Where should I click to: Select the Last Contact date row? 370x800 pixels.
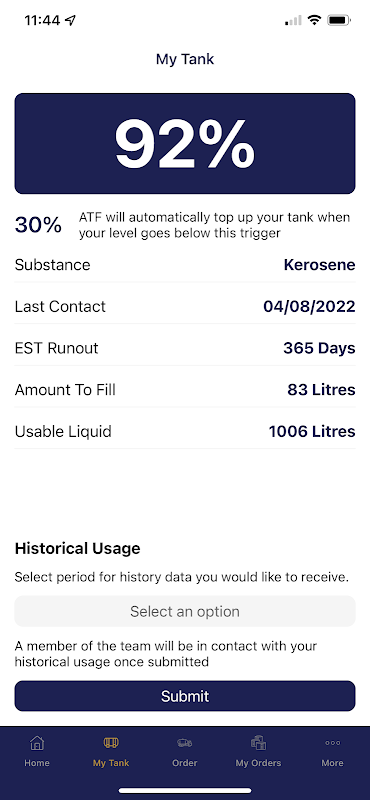(185, 307)
